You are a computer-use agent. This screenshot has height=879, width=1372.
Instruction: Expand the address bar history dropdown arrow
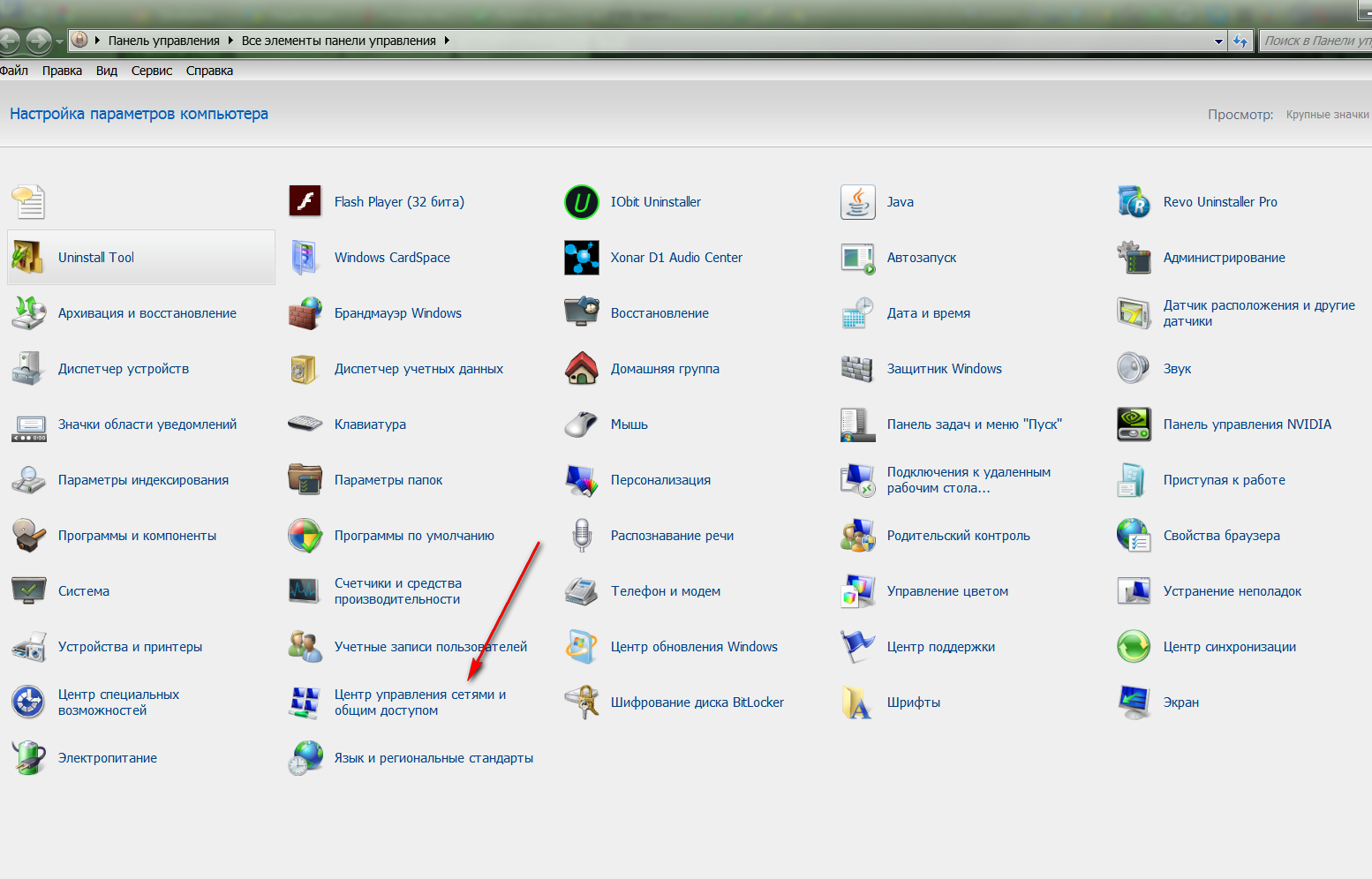[x=1219, y=41]
